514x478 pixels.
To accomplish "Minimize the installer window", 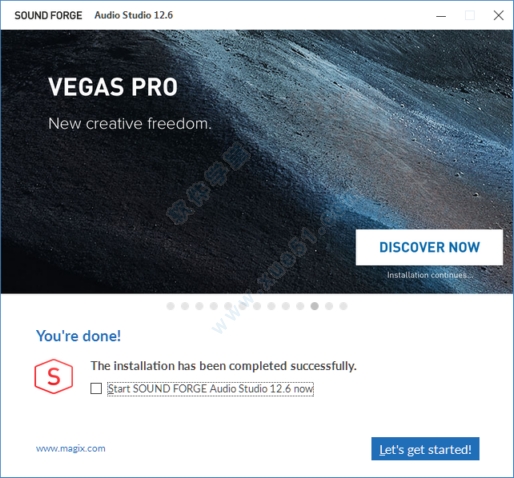I will tap(441, 16).
